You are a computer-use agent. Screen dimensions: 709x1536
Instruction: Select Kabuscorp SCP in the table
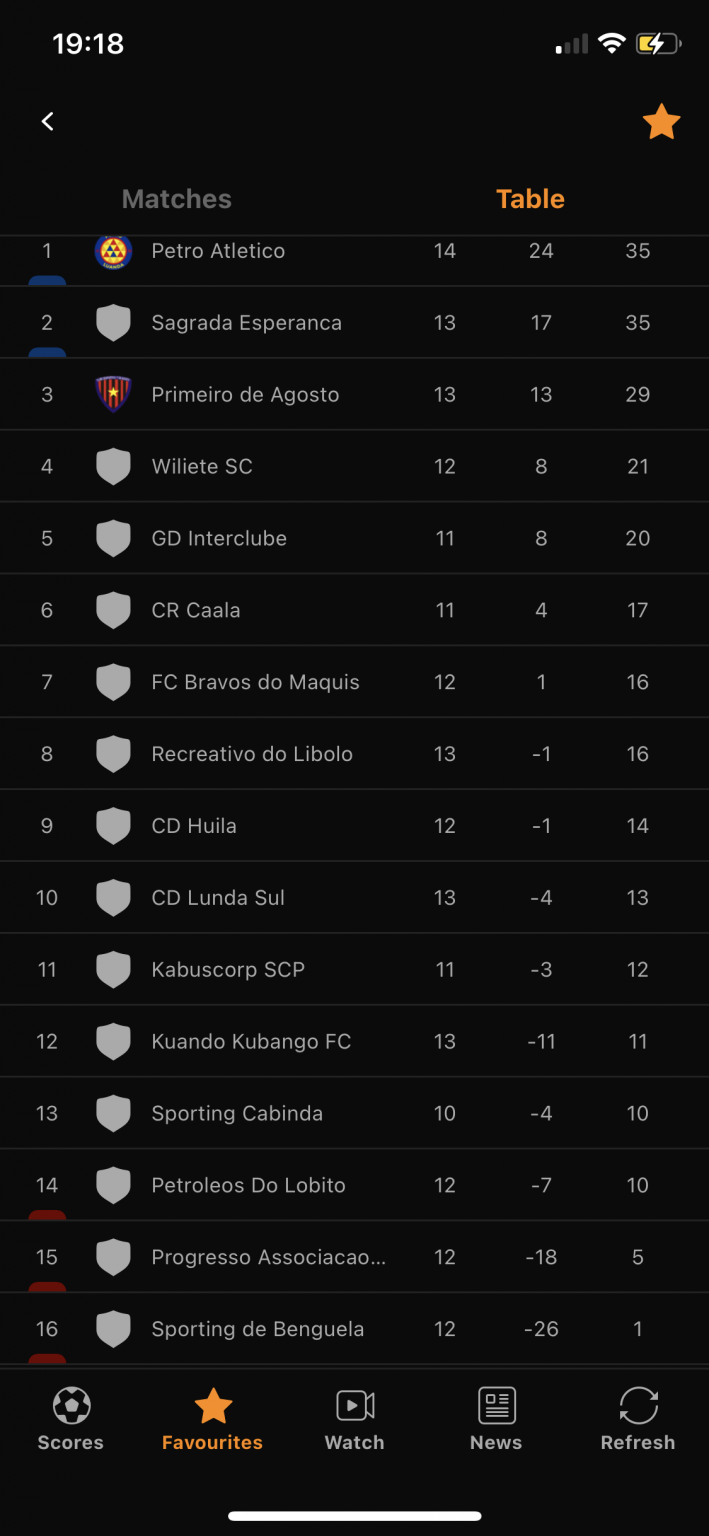click(228, 969)
